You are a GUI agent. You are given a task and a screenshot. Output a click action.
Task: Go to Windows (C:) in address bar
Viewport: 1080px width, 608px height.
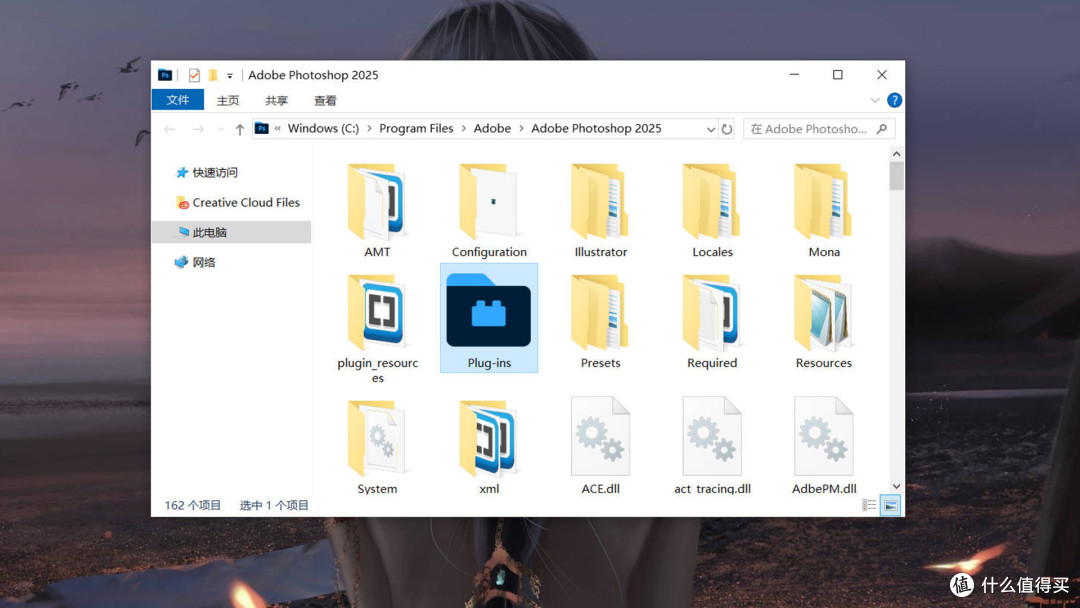(323, 128)
